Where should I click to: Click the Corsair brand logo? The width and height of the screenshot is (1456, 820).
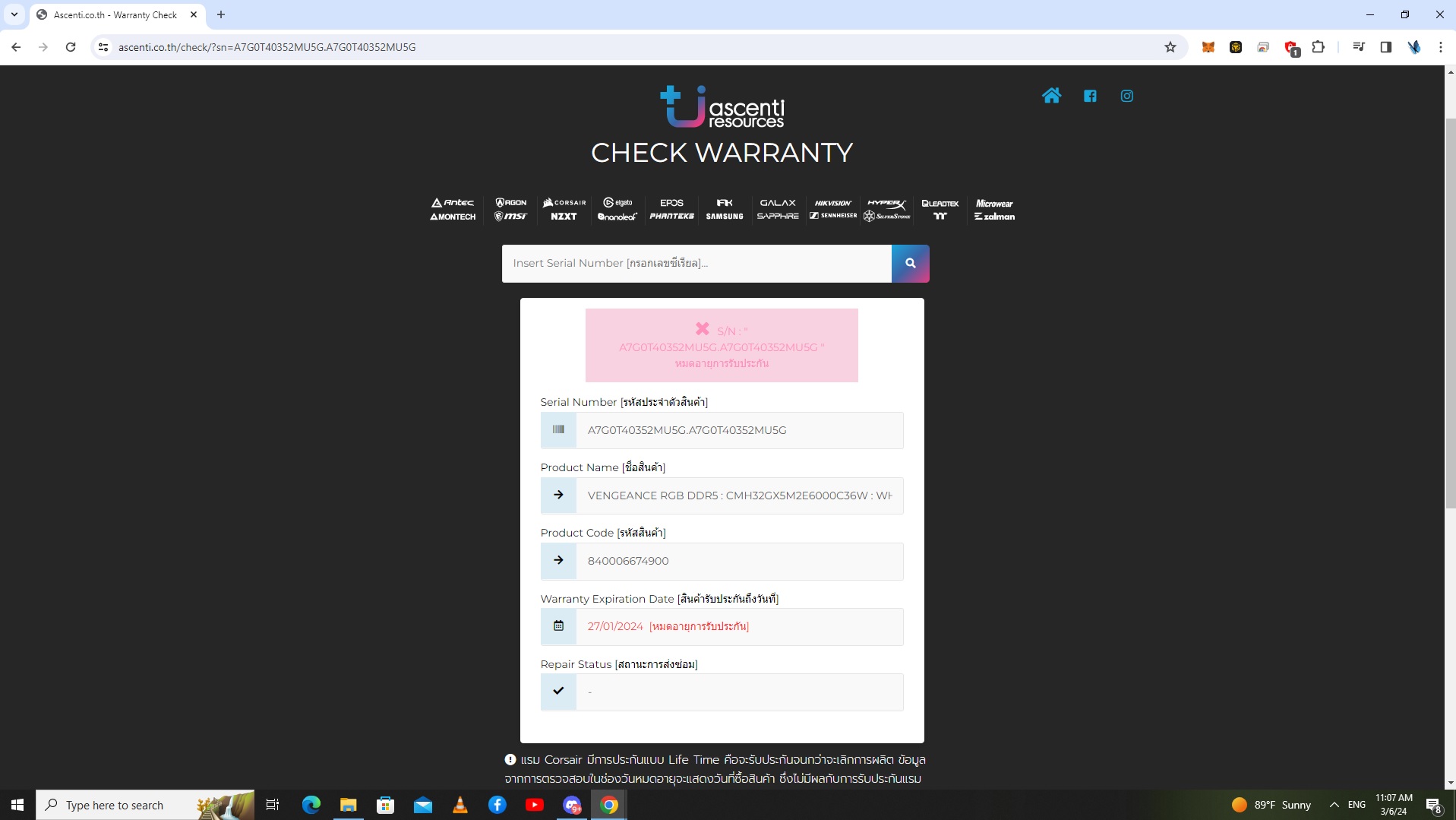(564, 203)
